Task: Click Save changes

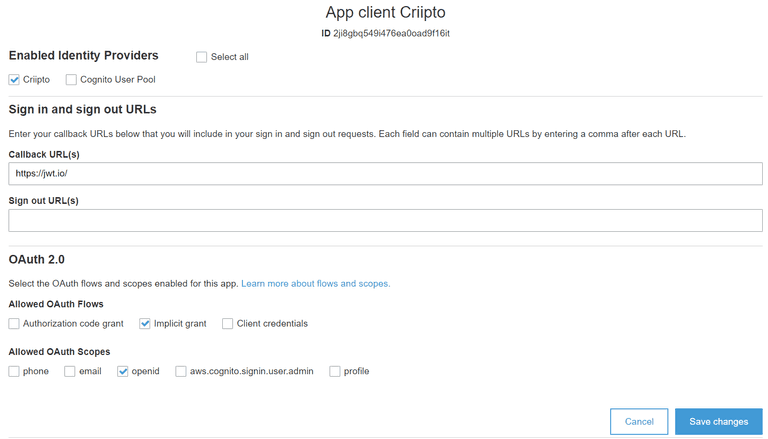Action: coord(719,421)
